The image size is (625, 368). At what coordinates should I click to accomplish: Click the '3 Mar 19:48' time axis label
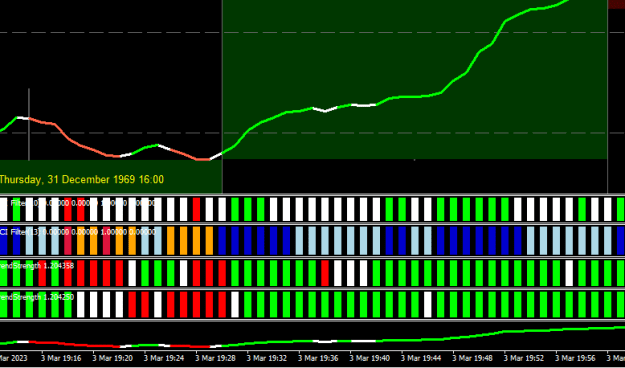pos(472,358)
